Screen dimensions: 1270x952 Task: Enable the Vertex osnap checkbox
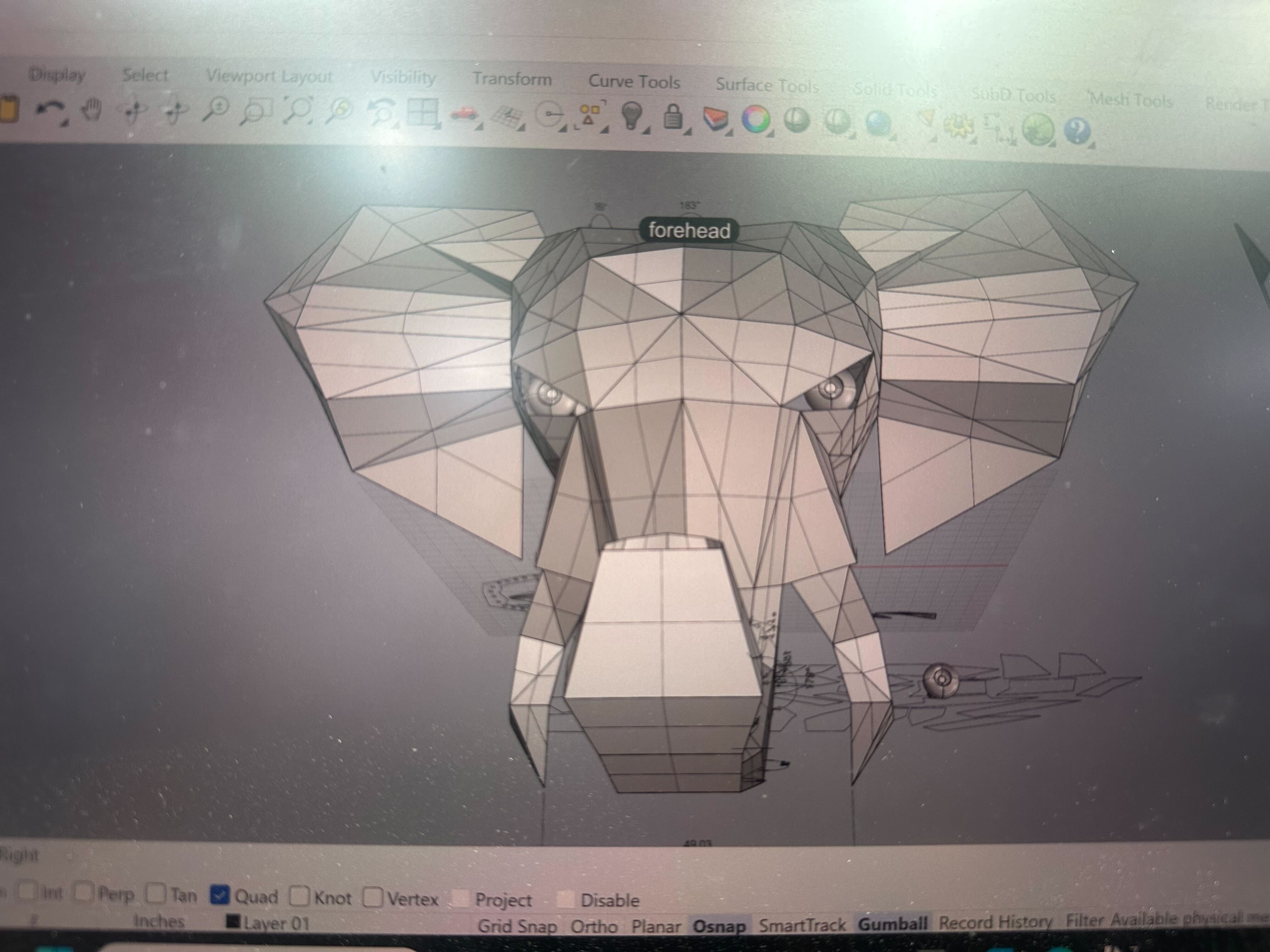[373, 898]
